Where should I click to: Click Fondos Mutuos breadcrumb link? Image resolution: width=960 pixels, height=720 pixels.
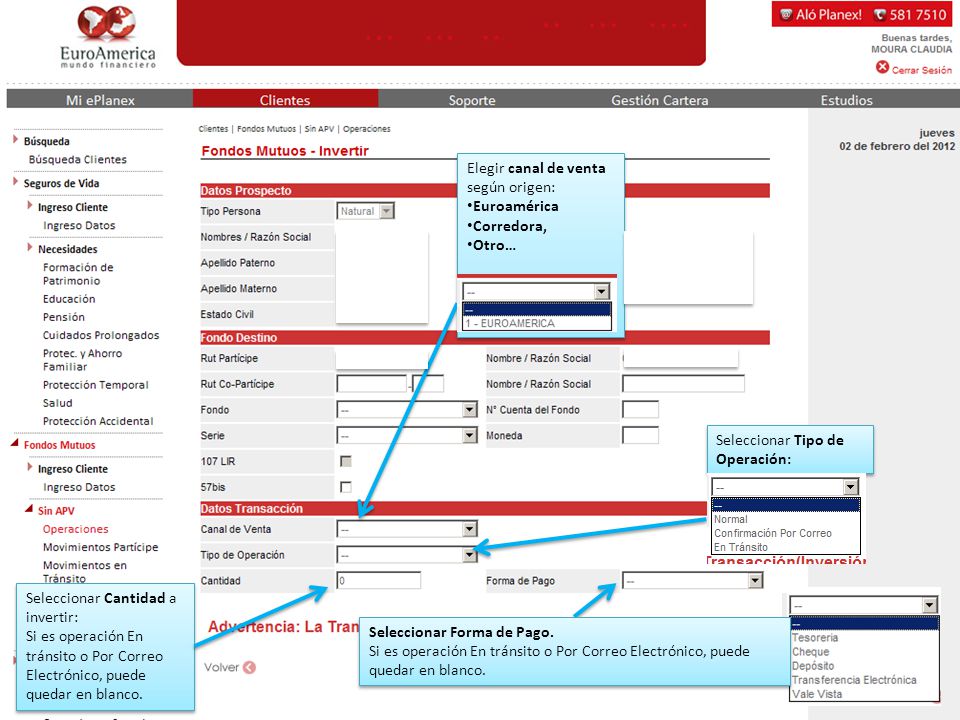[266, 129]
